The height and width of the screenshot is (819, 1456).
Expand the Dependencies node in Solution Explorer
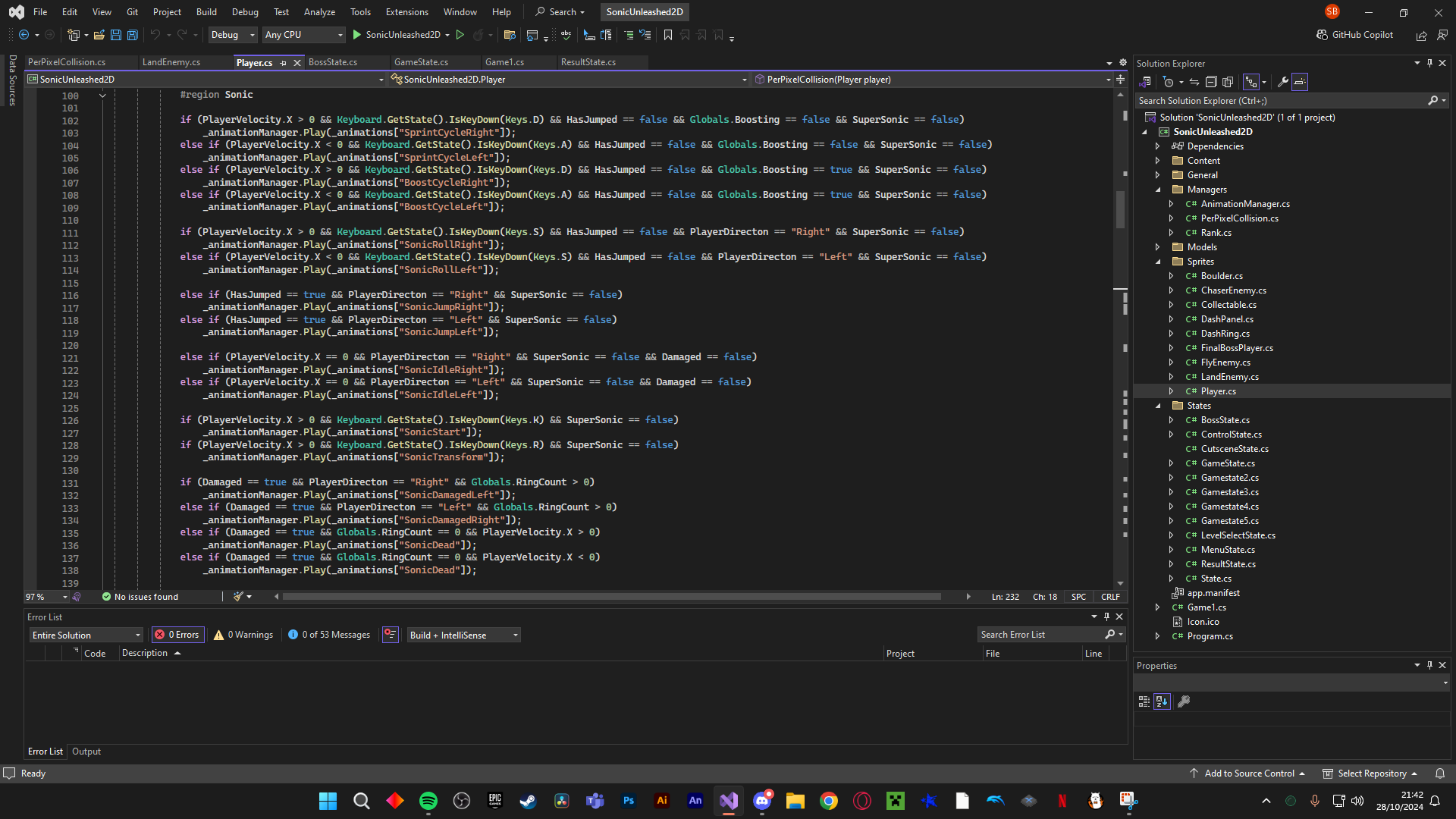(1157, 146)
